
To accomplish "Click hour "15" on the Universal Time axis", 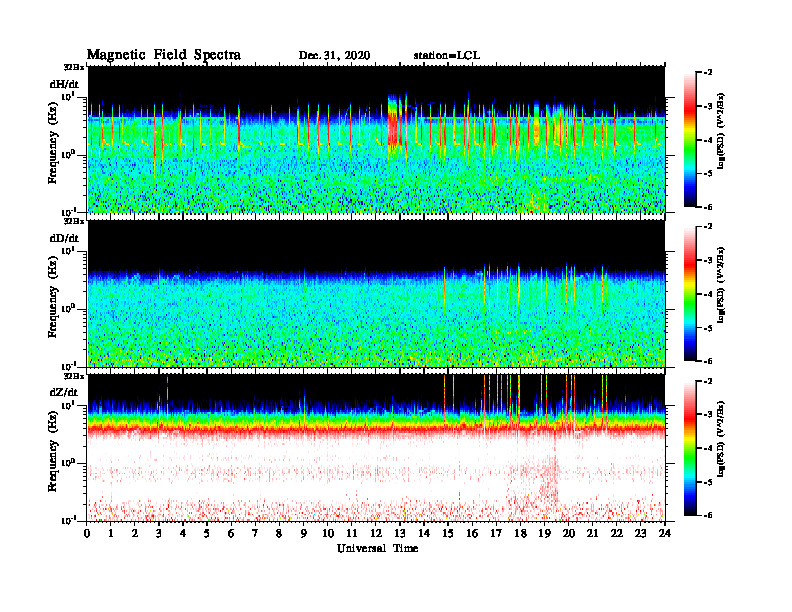I will 448,533.
